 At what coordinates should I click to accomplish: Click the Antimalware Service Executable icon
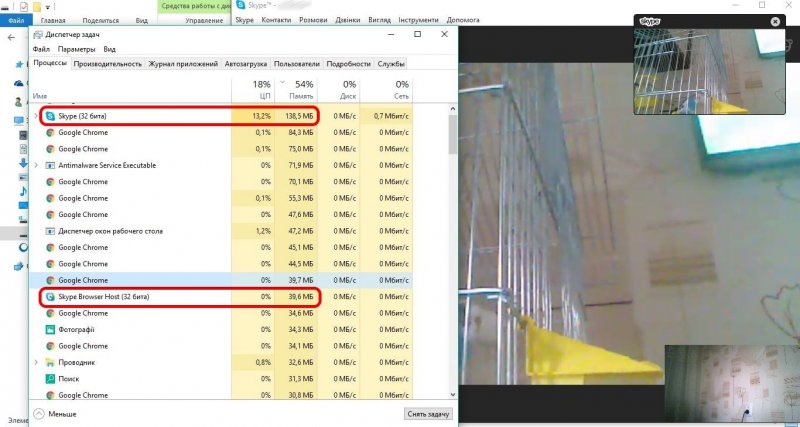[50, 165]
